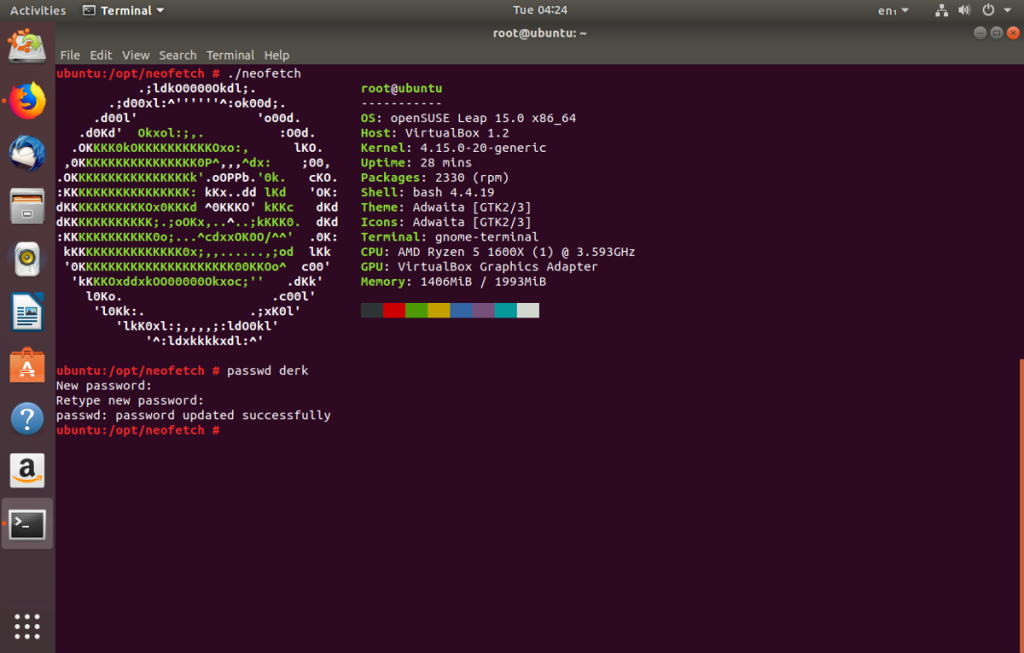Image resolution: width=1024 pixels, height=653 pixels.
Task: Click the volume icon in the top bar
Action: 963,9
